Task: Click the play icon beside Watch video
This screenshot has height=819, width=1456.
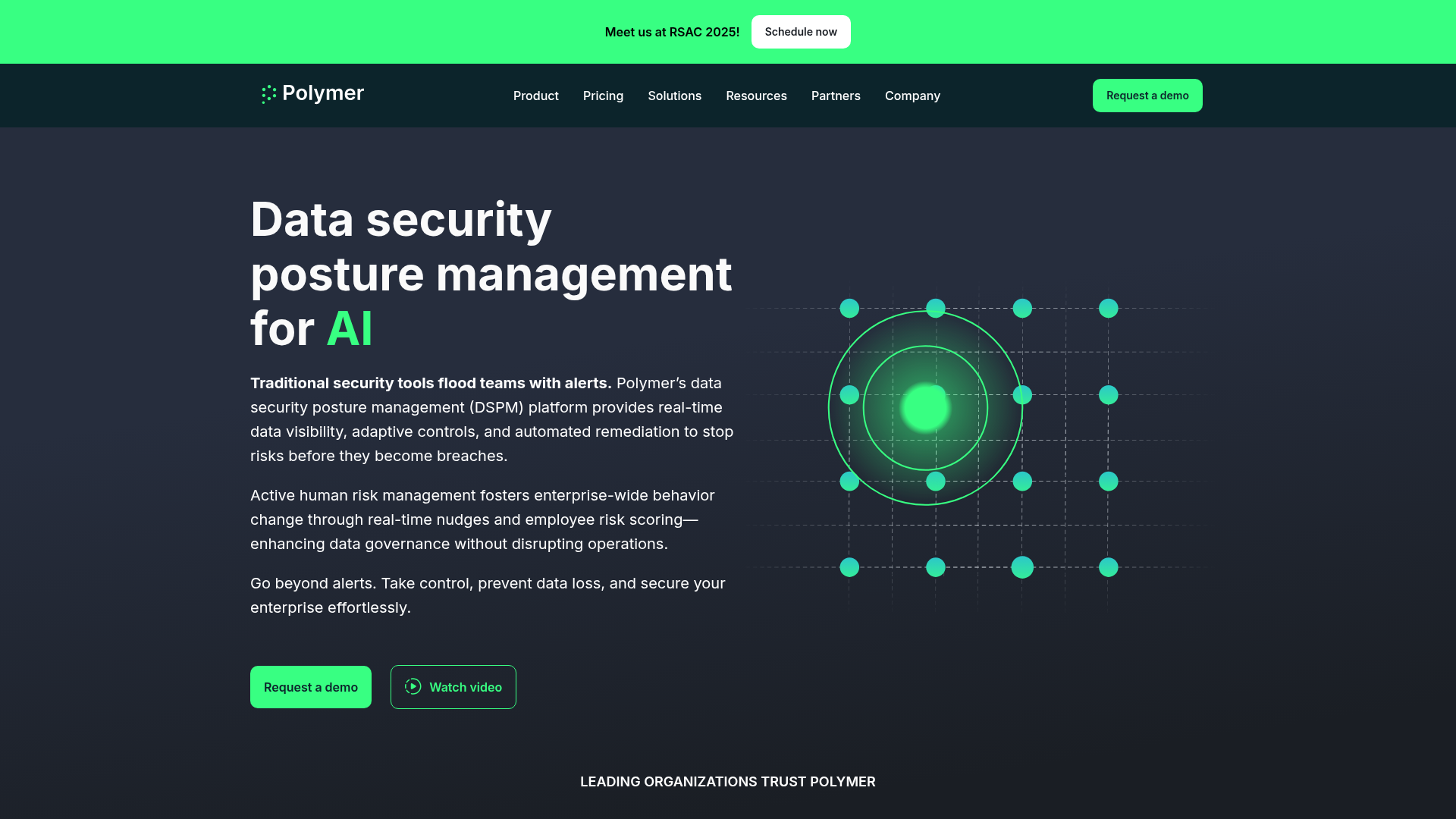Action: pos(413,687)
